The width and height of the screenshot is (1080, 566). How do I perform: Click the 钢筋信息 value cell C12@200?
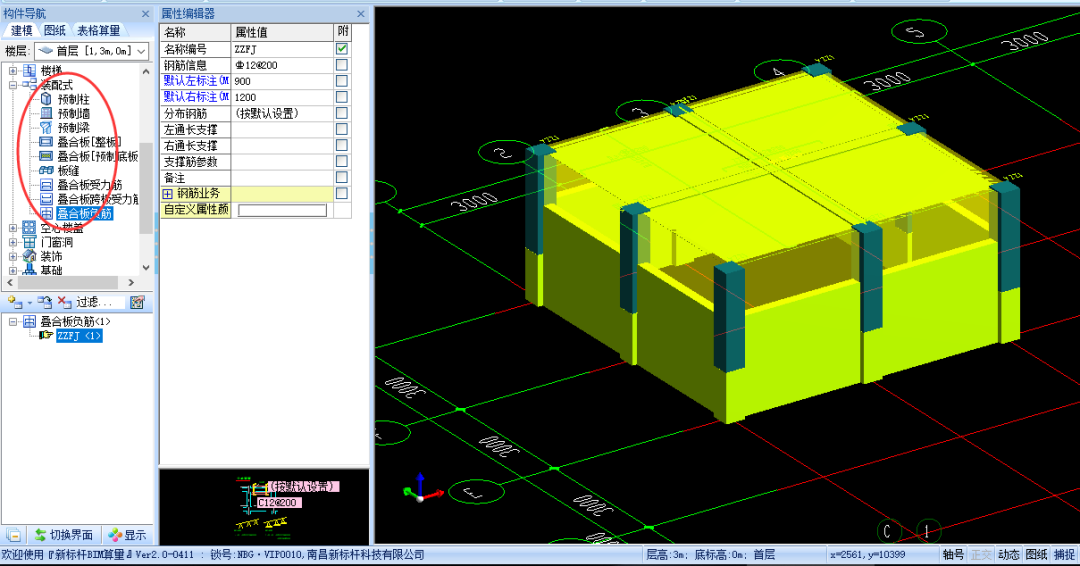(282, 65)
